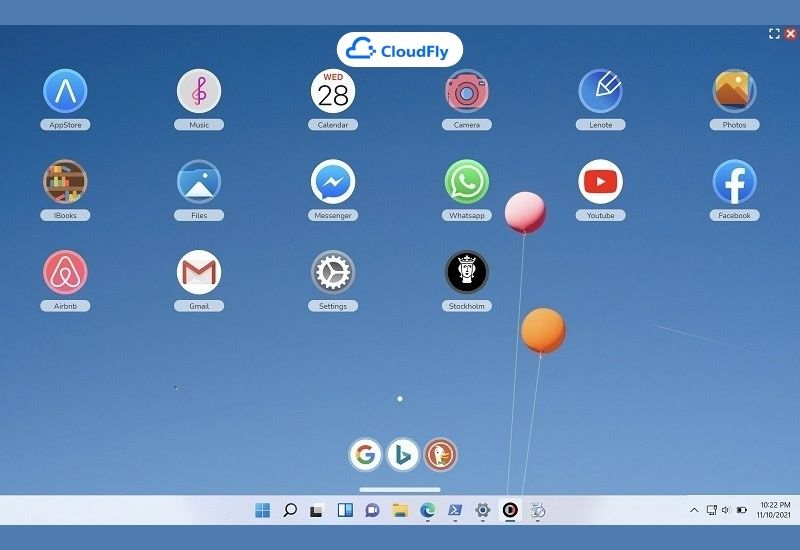Viewport: 800px width, 550px height.
Task: Click the CloudFly logo banner
Action: [x=399, y=50]
